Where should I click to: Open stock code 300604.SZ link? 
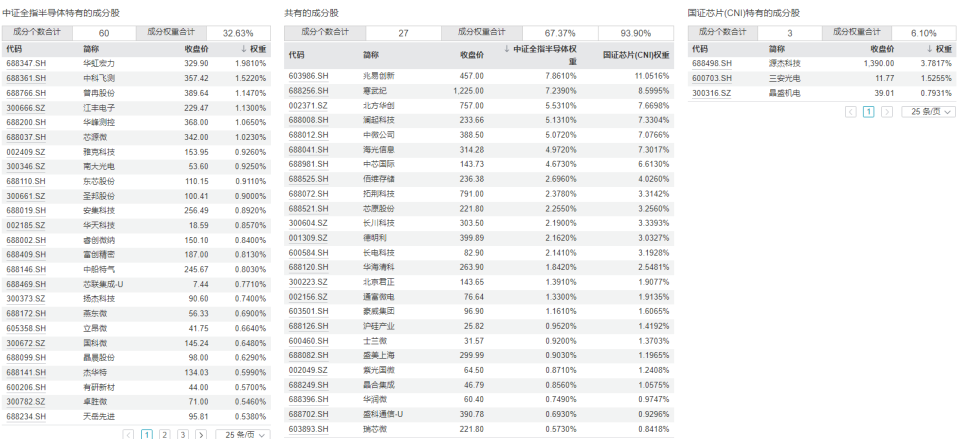coord(309,223)
